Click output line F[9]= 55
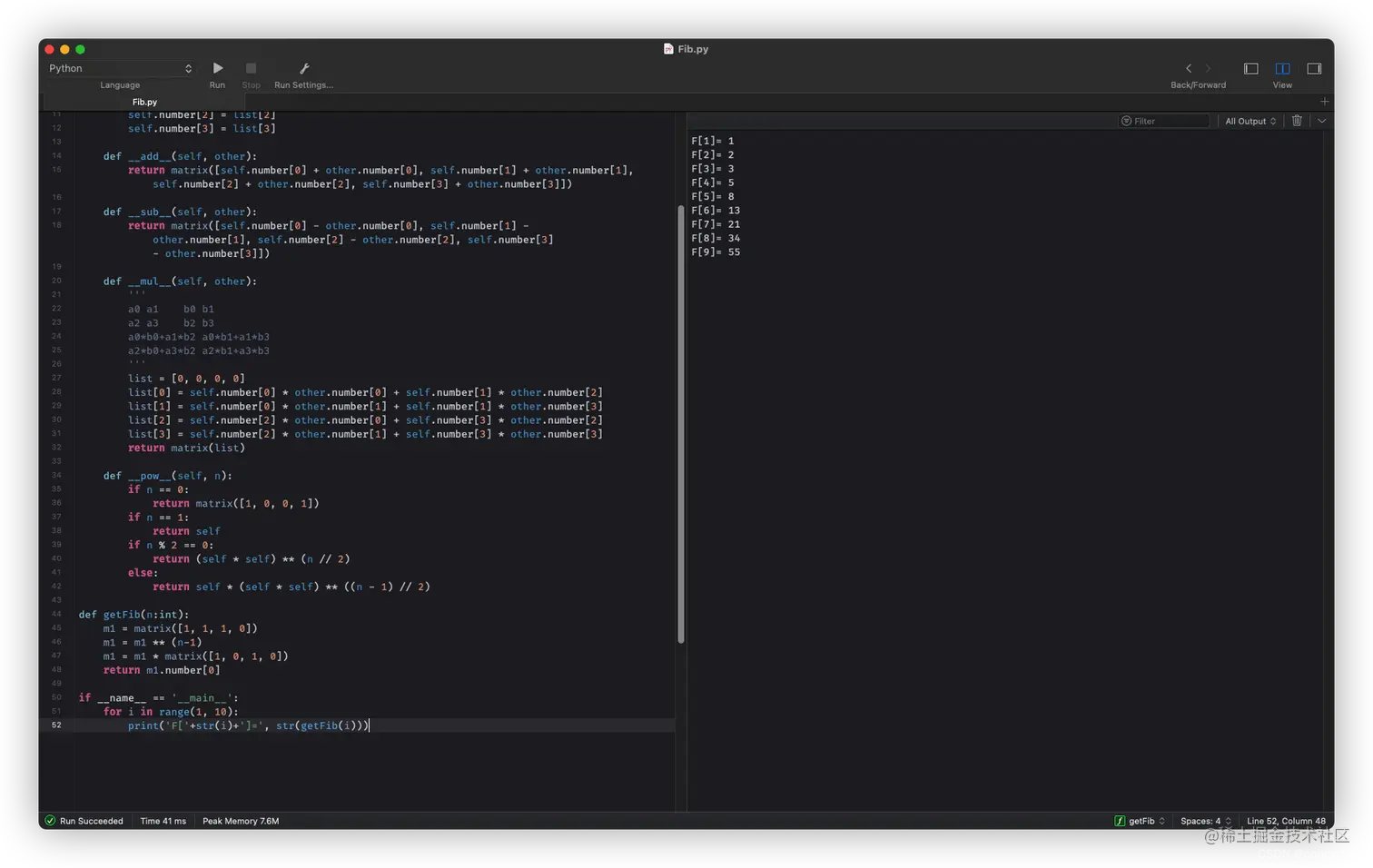 point(716,252)
